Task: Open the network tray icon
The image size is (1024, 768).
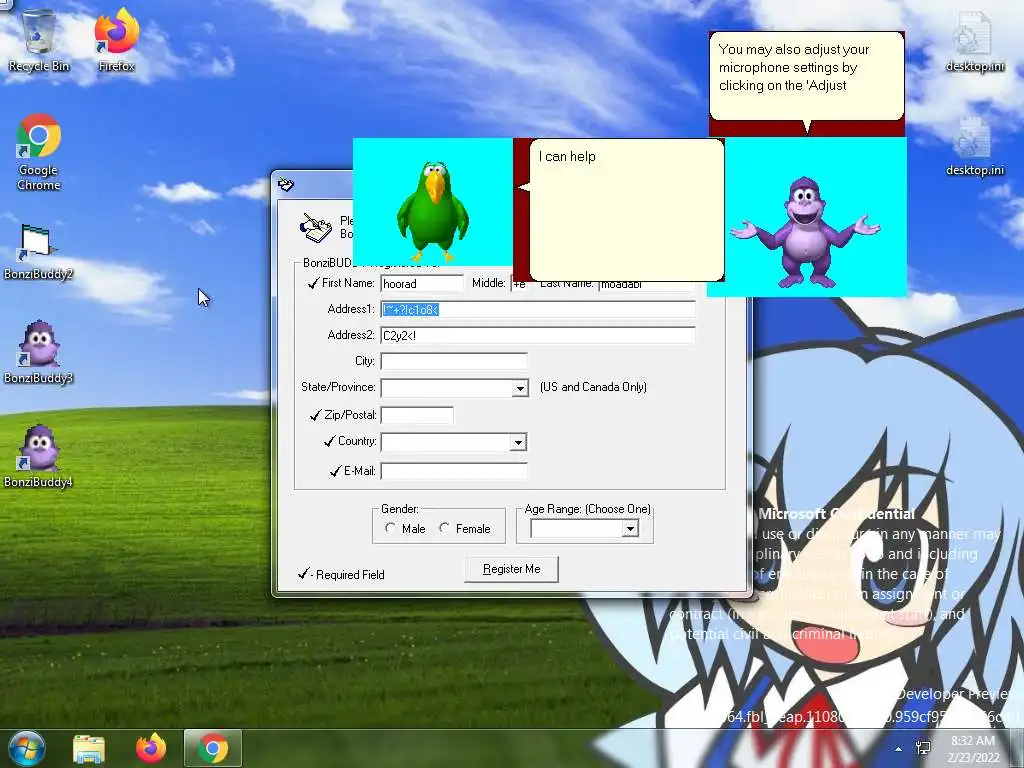Action: (923, 748)
